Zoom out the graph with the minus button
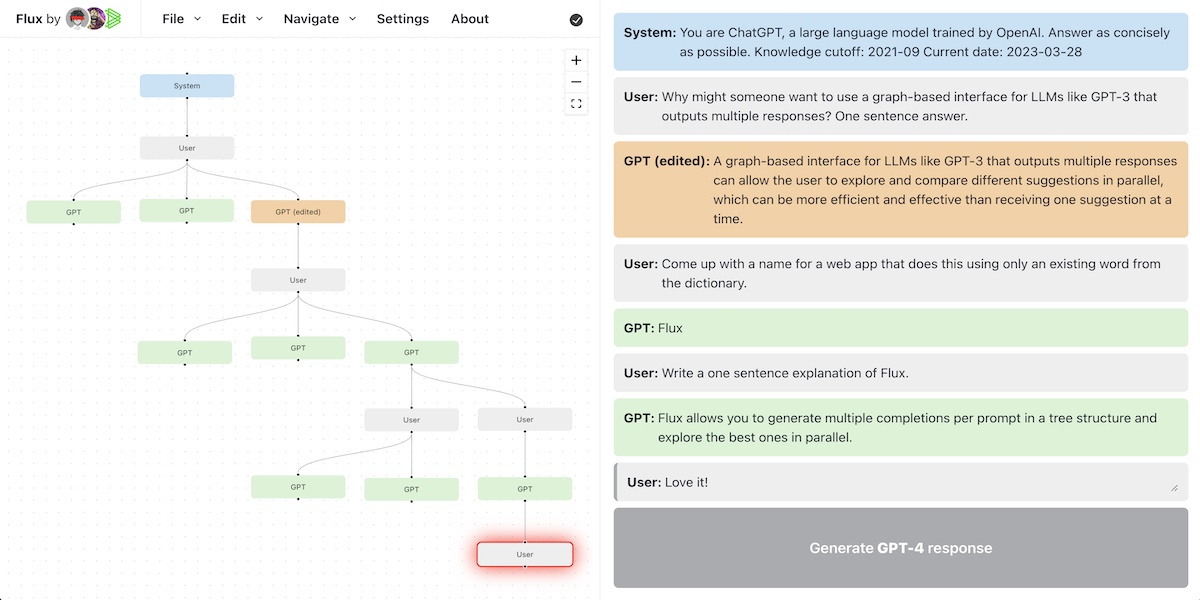The image size is (1200, 600). tap(576, 82)
